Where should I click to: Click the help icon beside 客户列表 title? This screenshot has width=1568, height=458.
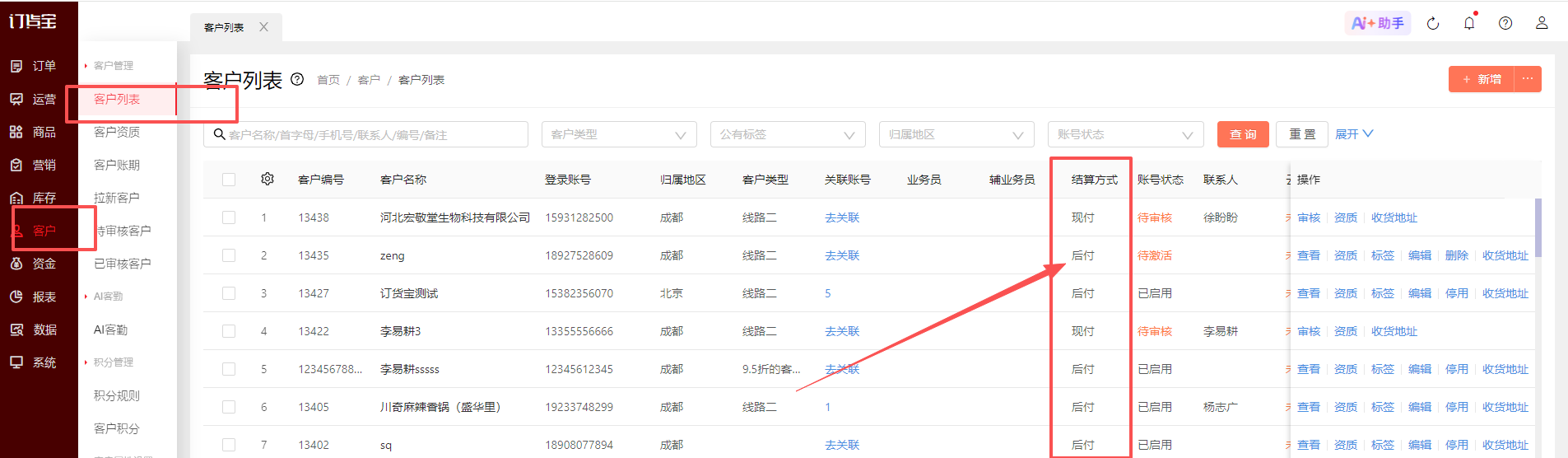(297, 79)
